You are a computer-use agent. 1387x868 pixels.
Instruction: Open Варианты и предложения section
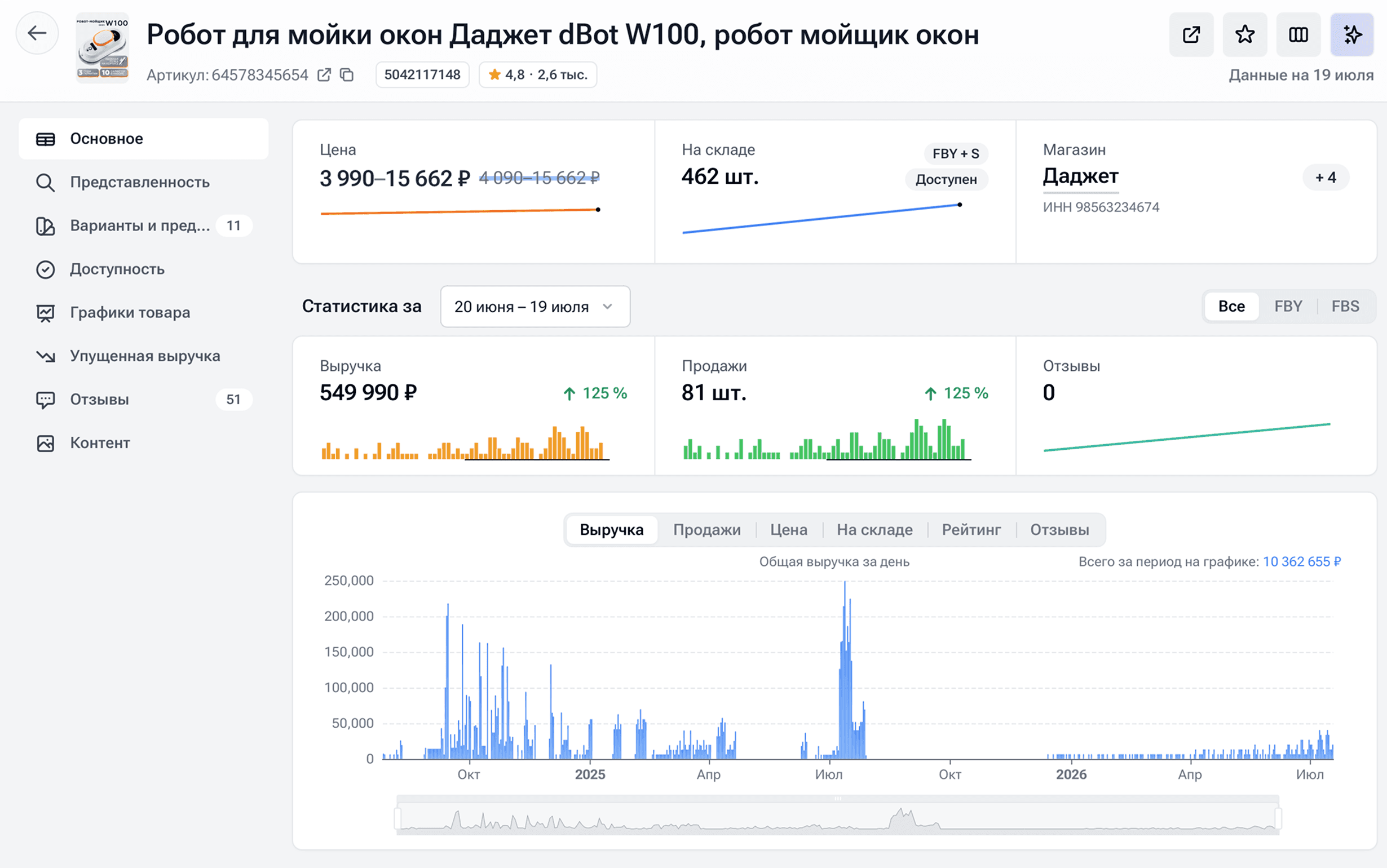point(144,225)
